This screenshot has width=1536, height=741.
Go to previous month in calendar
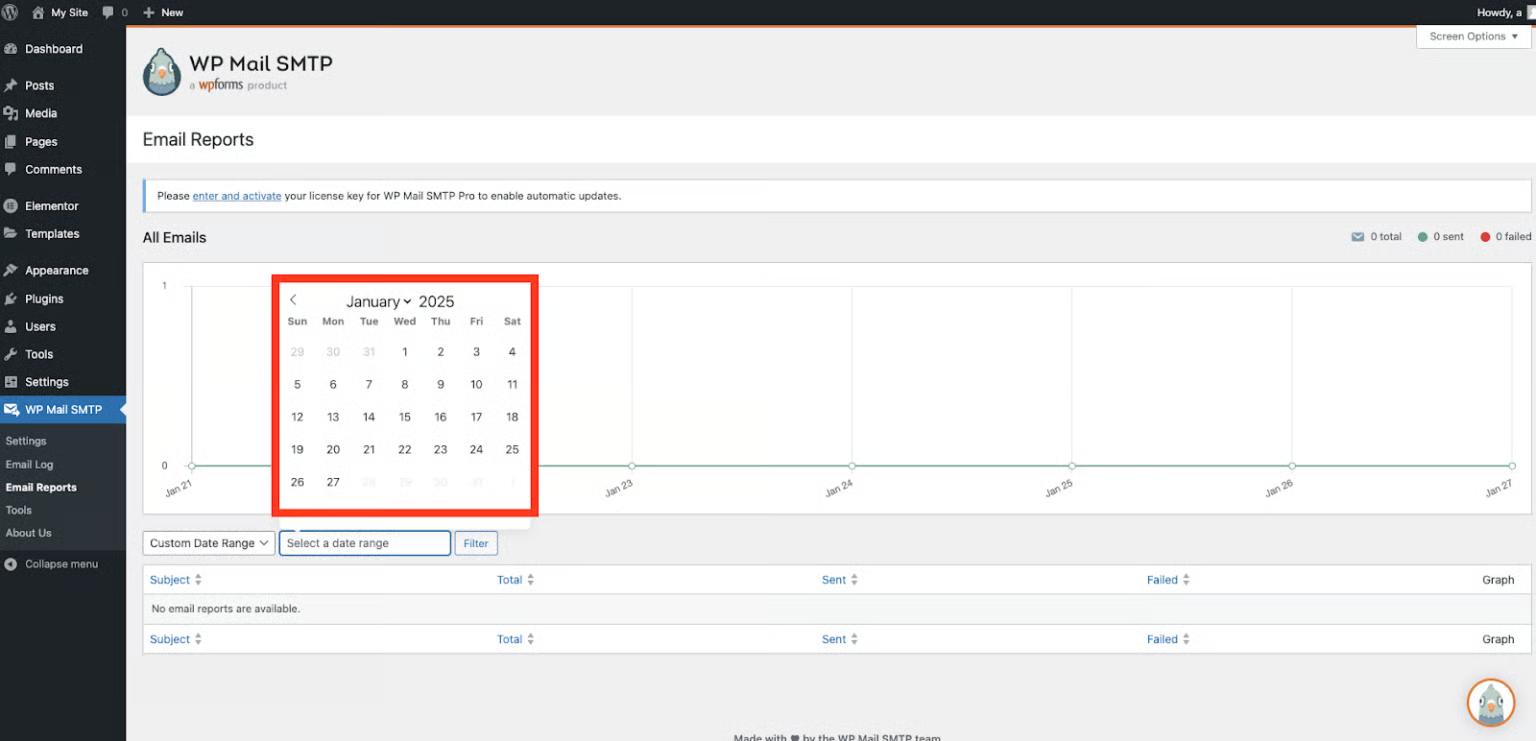293,300
